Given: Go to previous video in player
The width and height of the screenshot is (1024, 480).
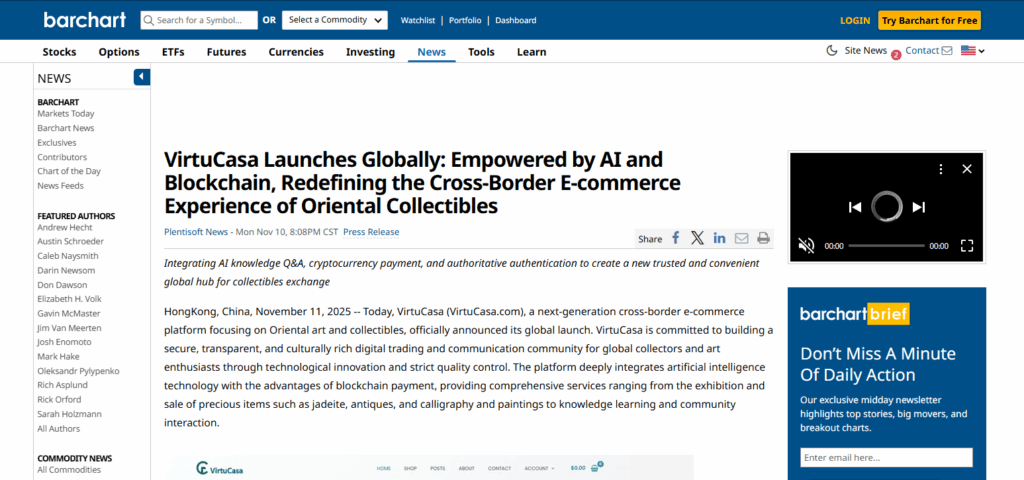Looking at the screenshot, I should coord(855,207).
